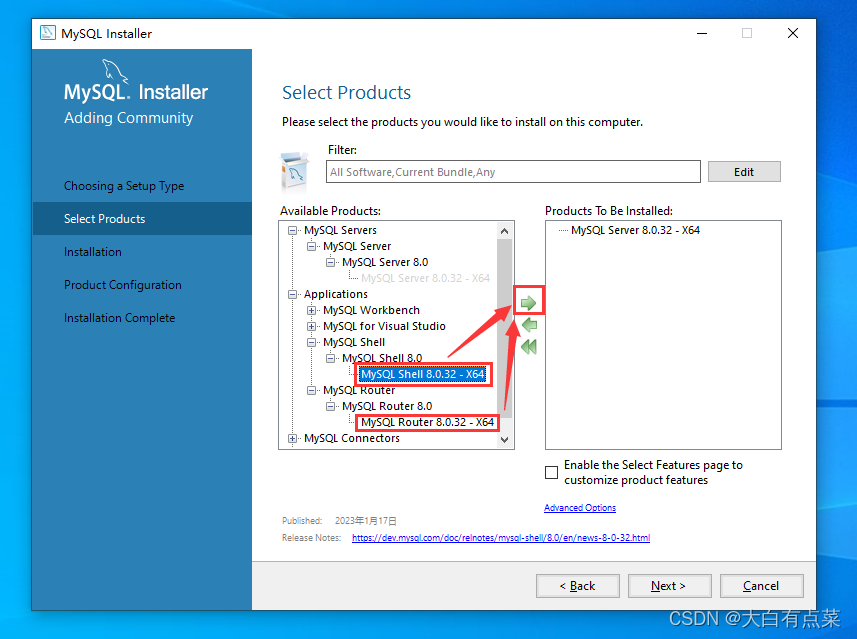This screenshot has width=857, height=639.
Task: Enable the Select Features page checkbox
Action: tap(551, 472)
